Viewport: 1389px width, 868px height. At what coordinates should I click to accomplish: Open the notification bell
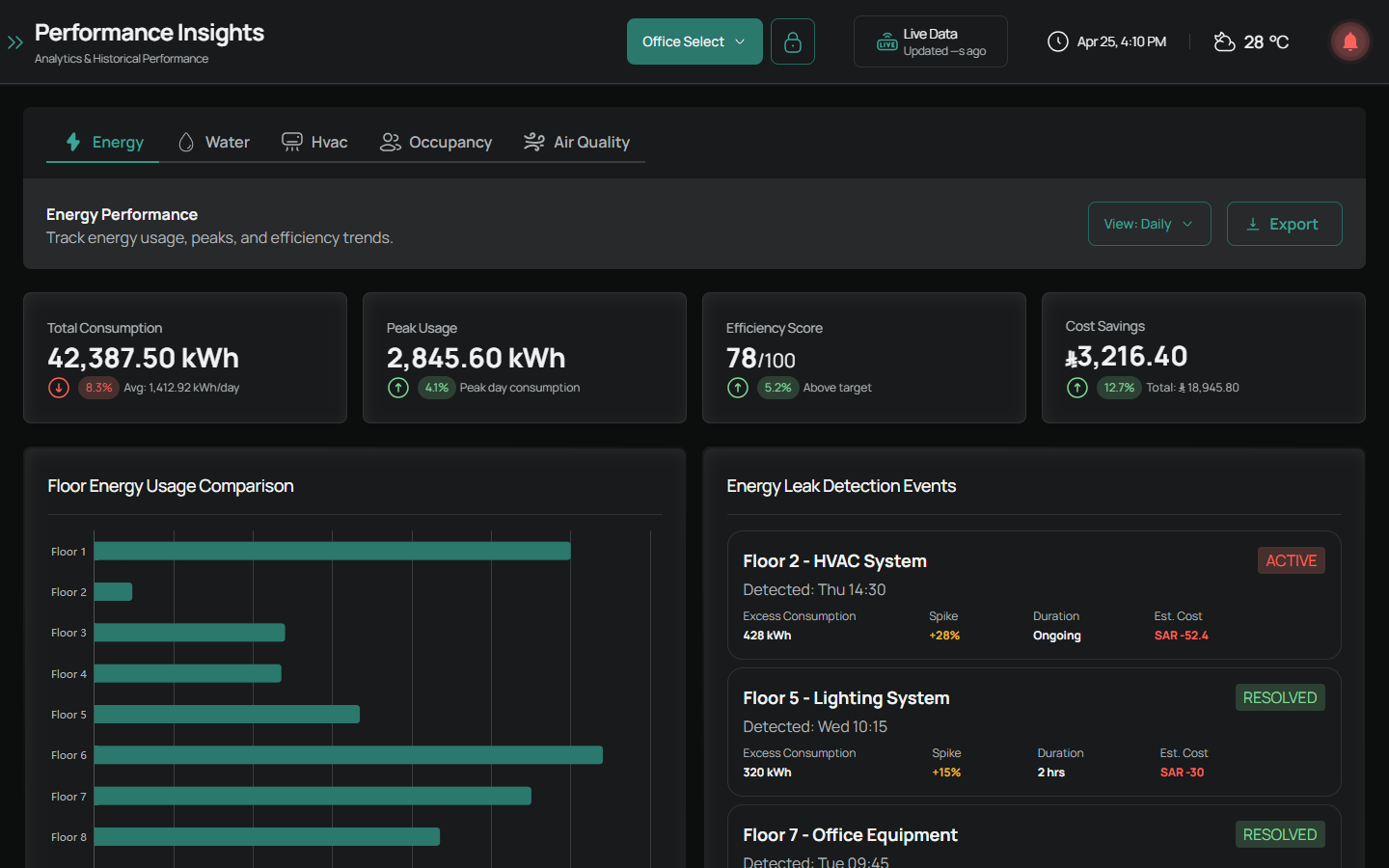click(1350, 41)
